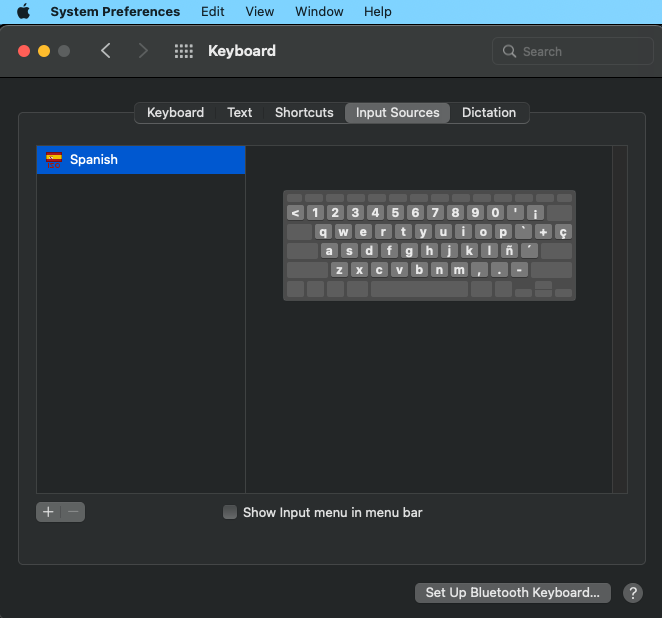
Task: Open the Window menu
Action: 319,11
